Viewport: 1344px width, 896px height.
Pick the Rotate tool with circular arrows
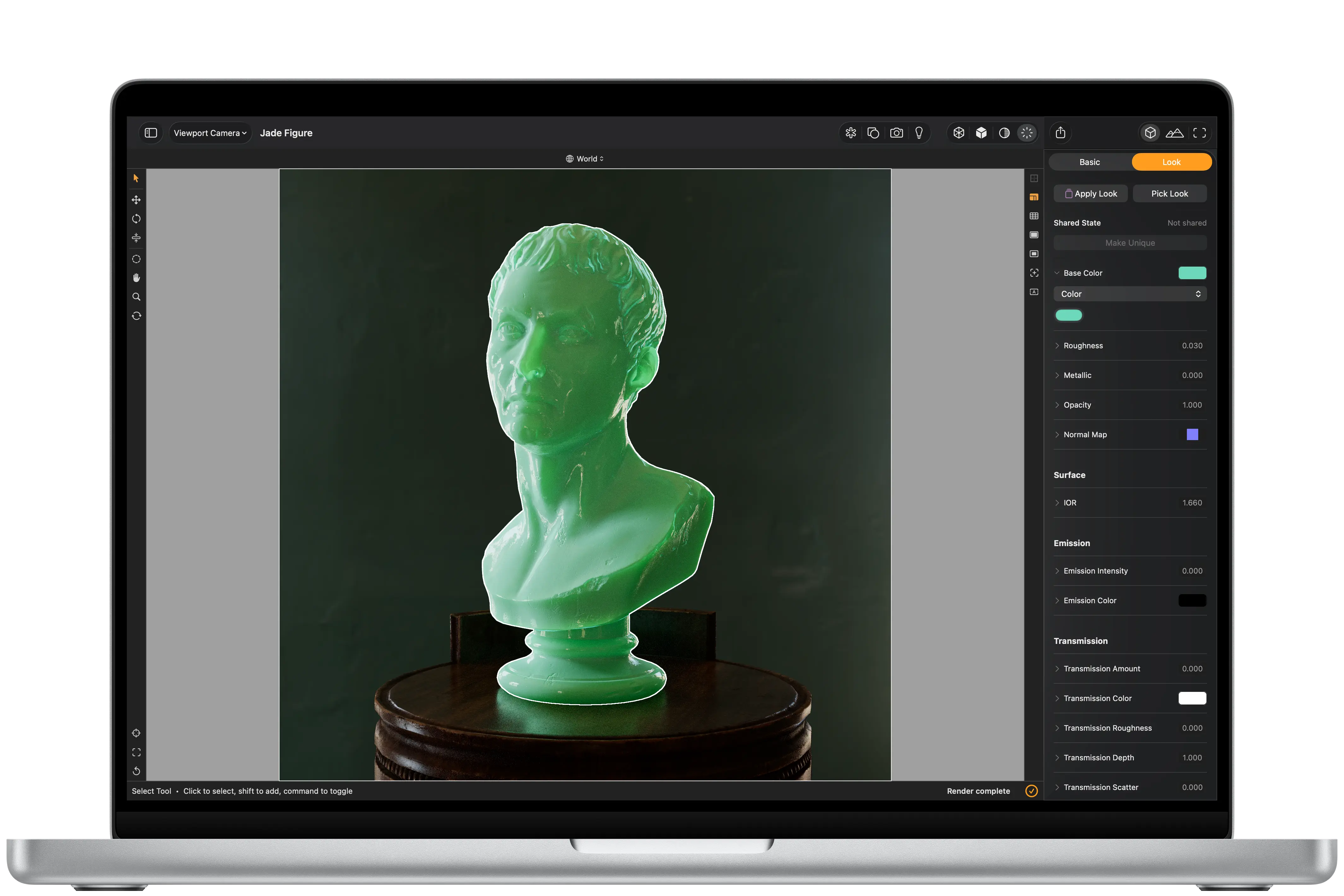[136, 219]
